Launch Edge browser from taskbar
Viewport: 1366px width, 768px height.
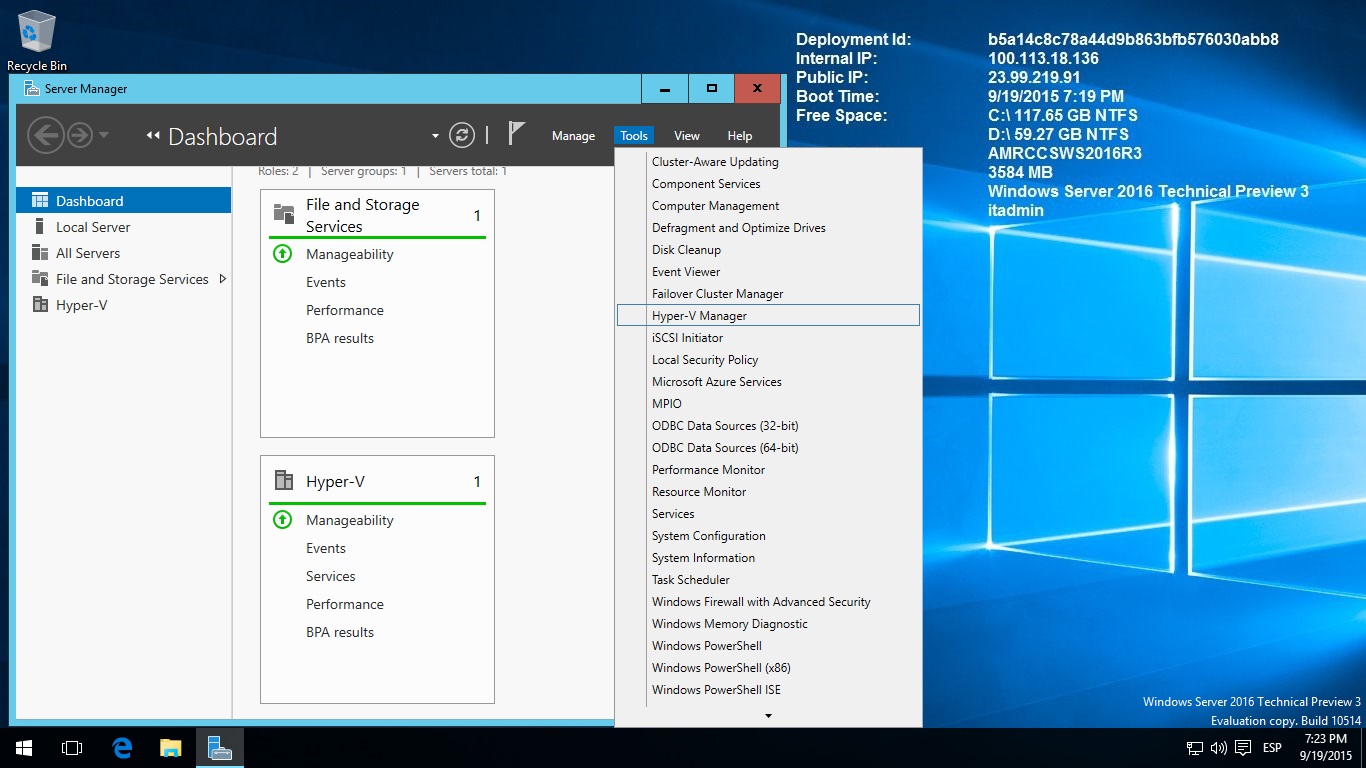coord(122,747)
